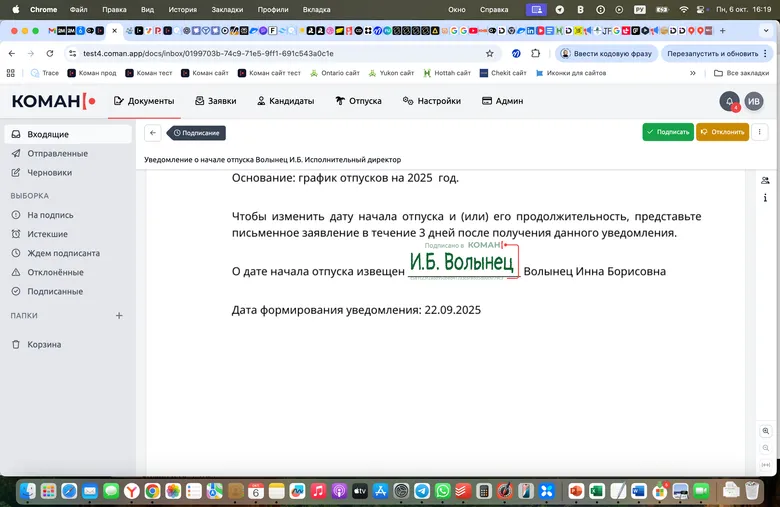Screen dimensions: 780x507
Task: Open the notifications bell icon
Action: click(x=729, y=101)
